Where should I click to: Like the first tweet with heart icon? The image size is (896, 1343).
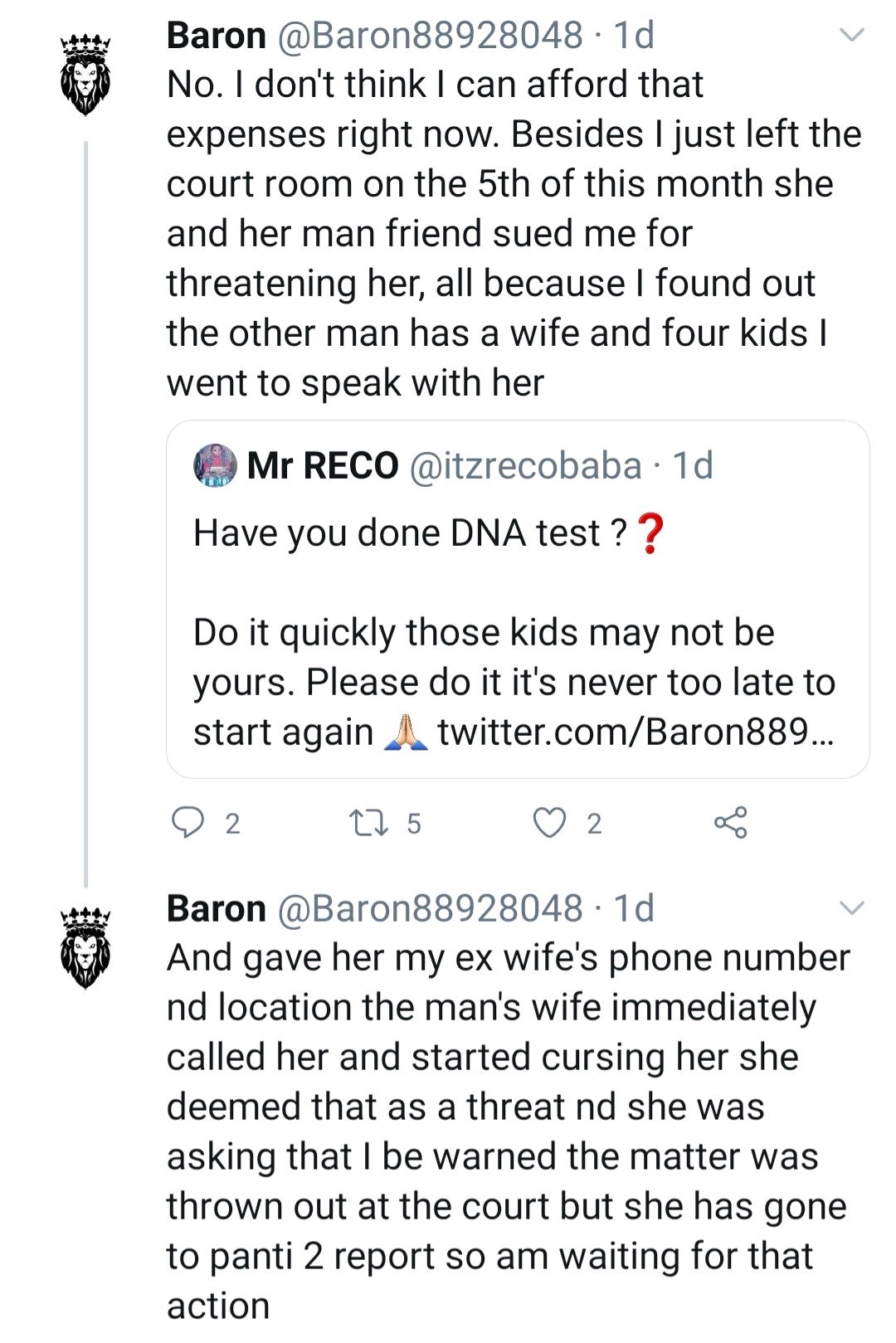point(549,822)
